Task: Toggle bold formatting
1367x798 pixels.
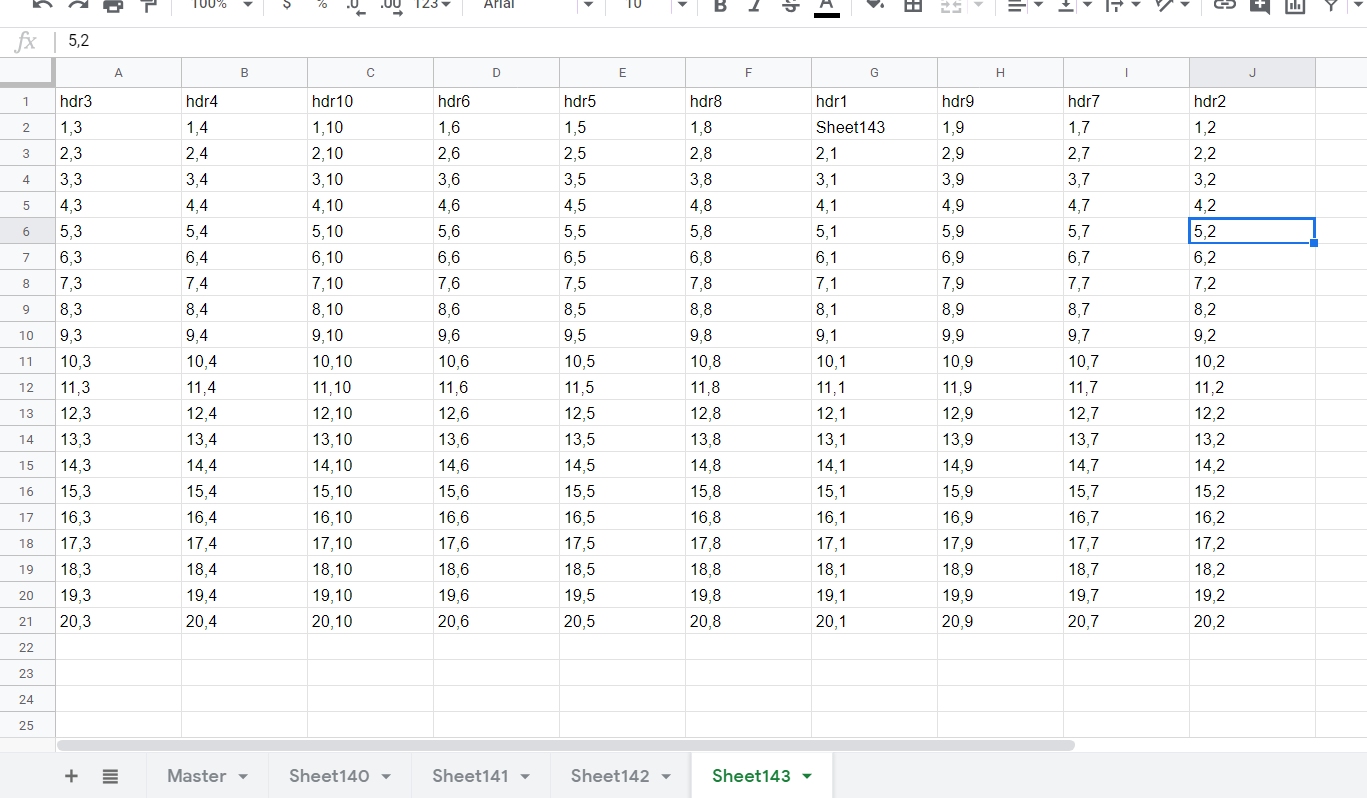Action: [x=720, y=6]
